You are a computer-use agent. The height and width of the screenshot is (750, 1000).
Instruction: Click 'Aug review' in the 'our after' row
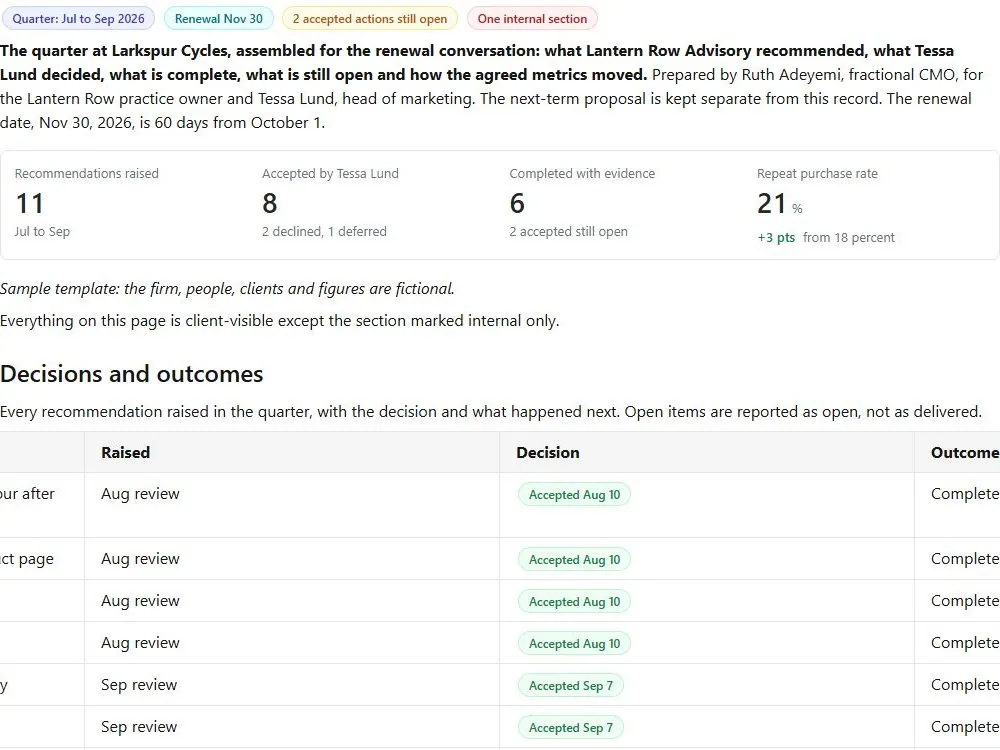click(x=140, y=494)
